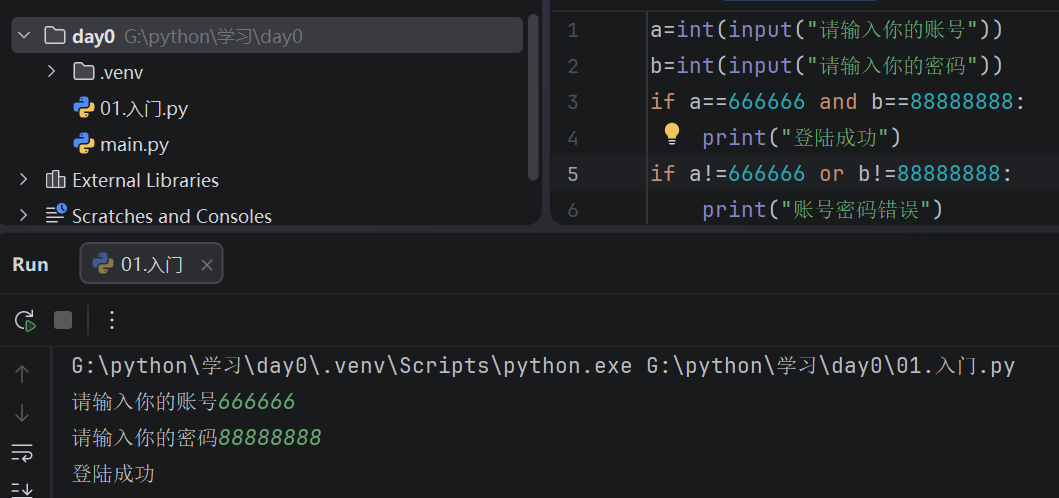The height and width of the screenshot is (498, 1059).
Task: Place cursor on line 1 code
Action: point(827,30)
